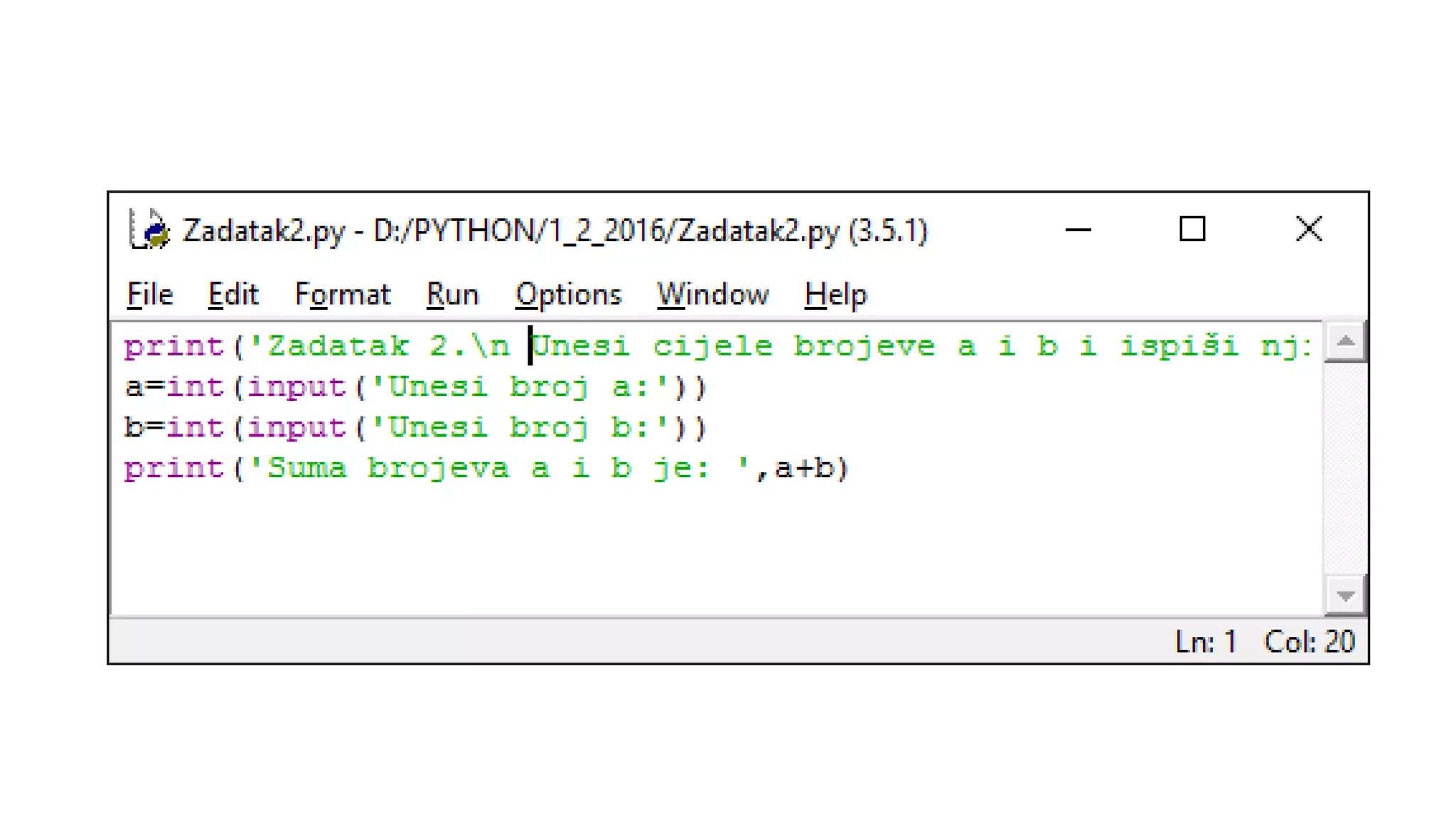This screenshot has height=819, width=1456.
Task: Open the File menu
Action: tap(149, 294)
